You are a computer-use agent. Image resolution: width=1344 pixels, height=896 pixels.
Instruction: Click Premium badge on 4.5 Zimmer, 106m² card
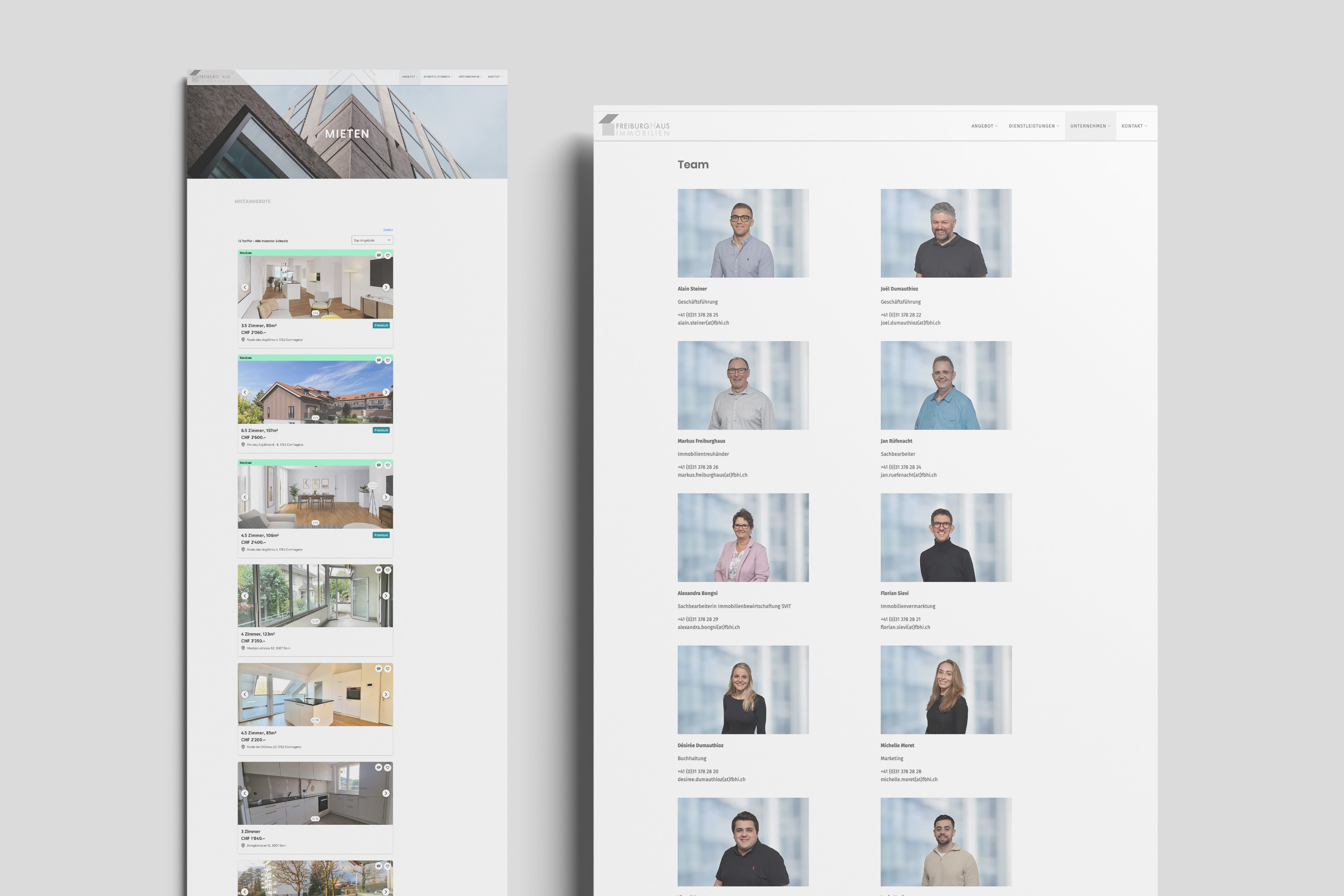(x=381, y=535)
